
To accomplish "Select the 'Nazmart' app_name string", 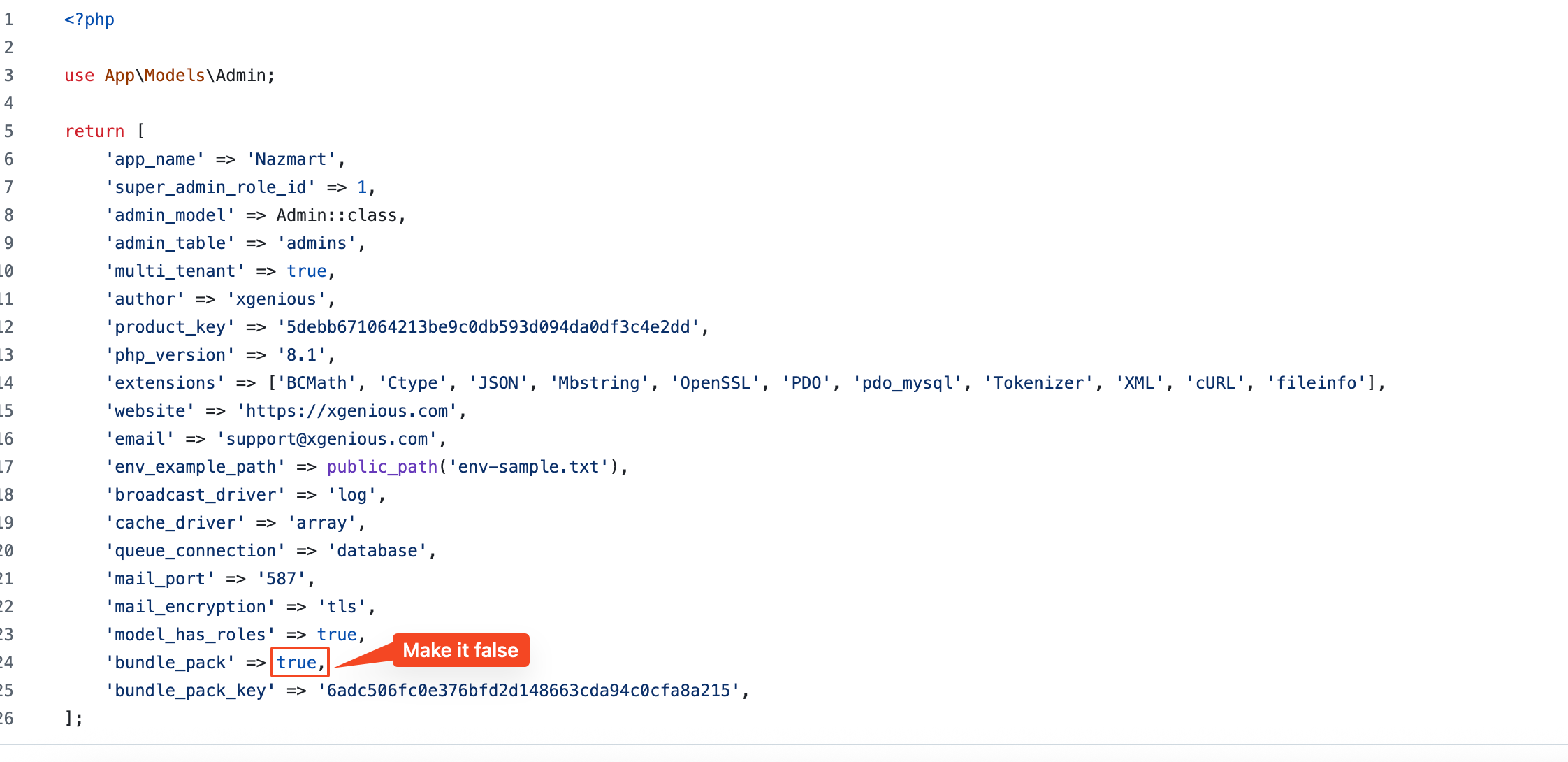I will (291, 159).
